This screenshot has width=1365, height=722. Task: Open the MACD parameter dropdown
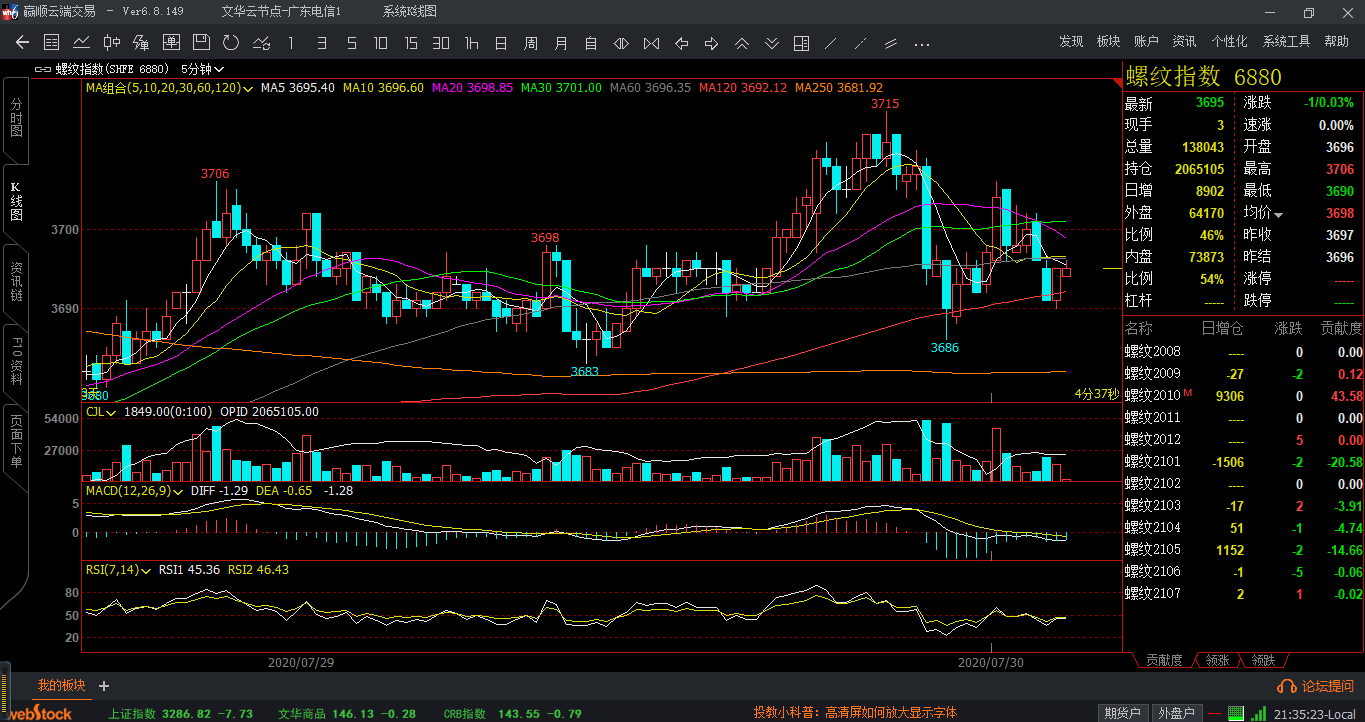179,491
